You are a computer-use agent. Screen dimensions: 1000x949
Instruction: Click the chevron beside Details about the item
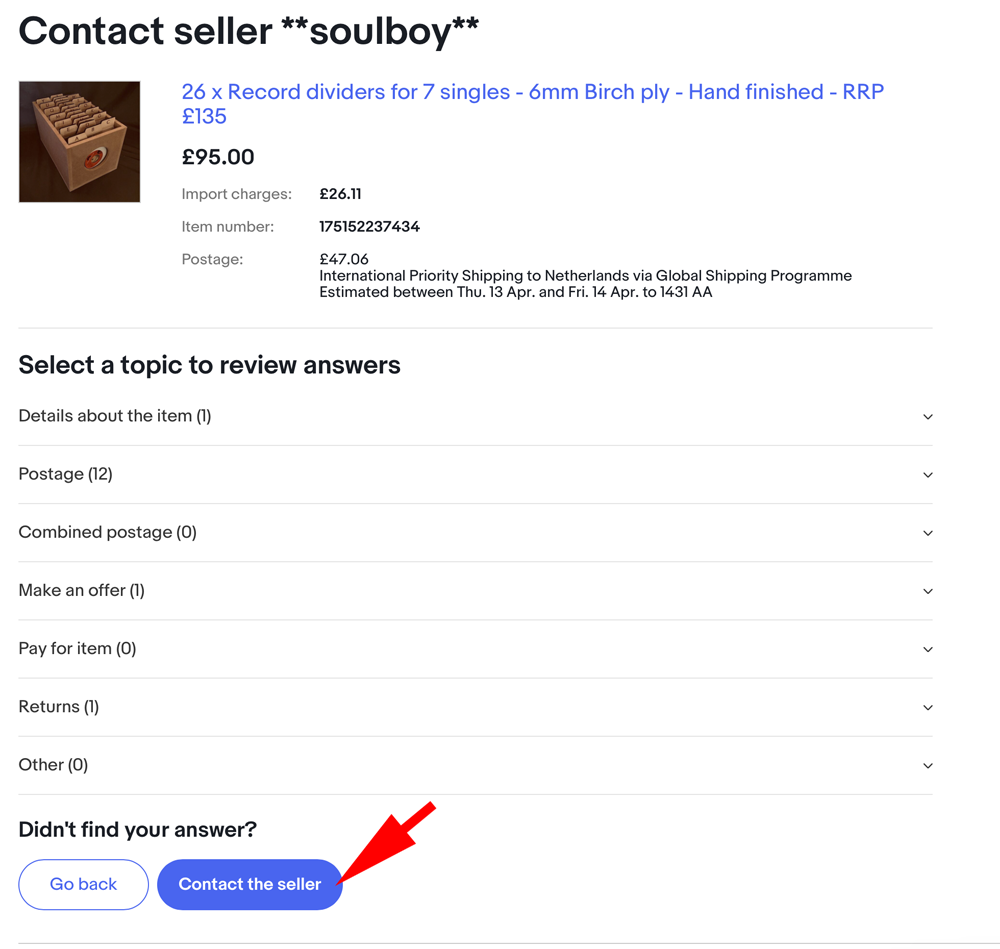pos(927,417)
